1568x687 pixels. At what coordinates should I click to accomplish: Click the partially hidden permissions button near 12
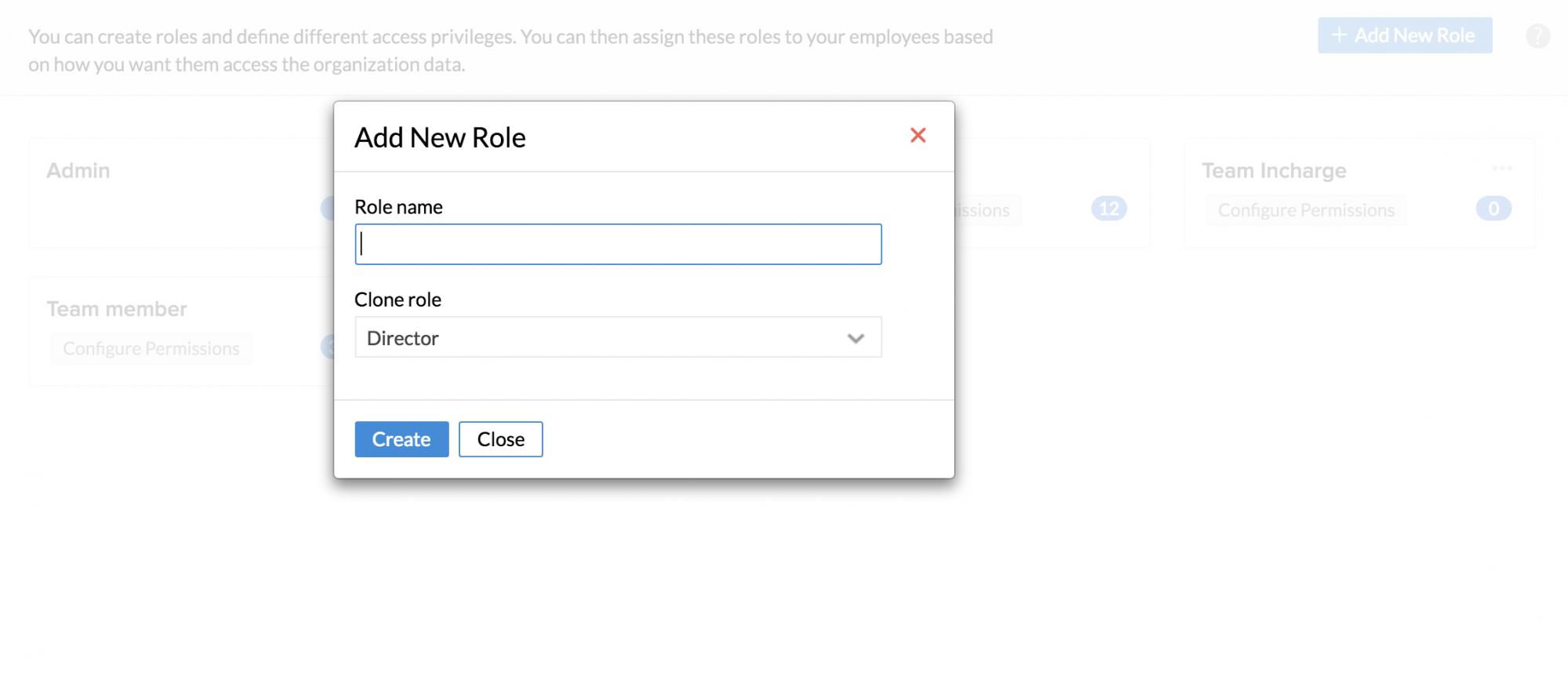click(x=986, y=210)
